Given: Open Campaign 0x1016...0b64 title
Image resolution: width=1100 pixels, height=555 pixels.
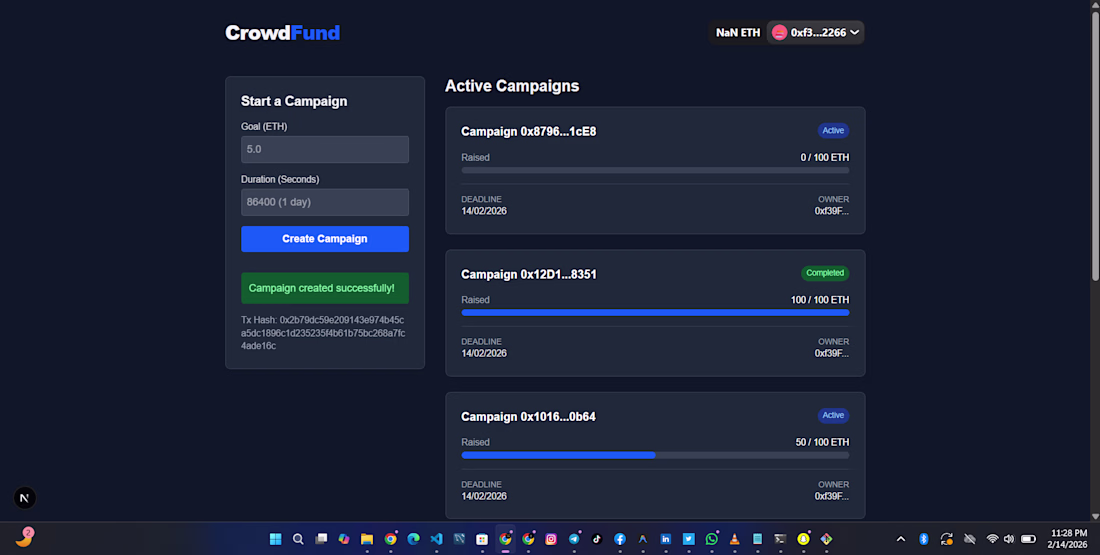Looking at the screenshot, I should 528,417.
